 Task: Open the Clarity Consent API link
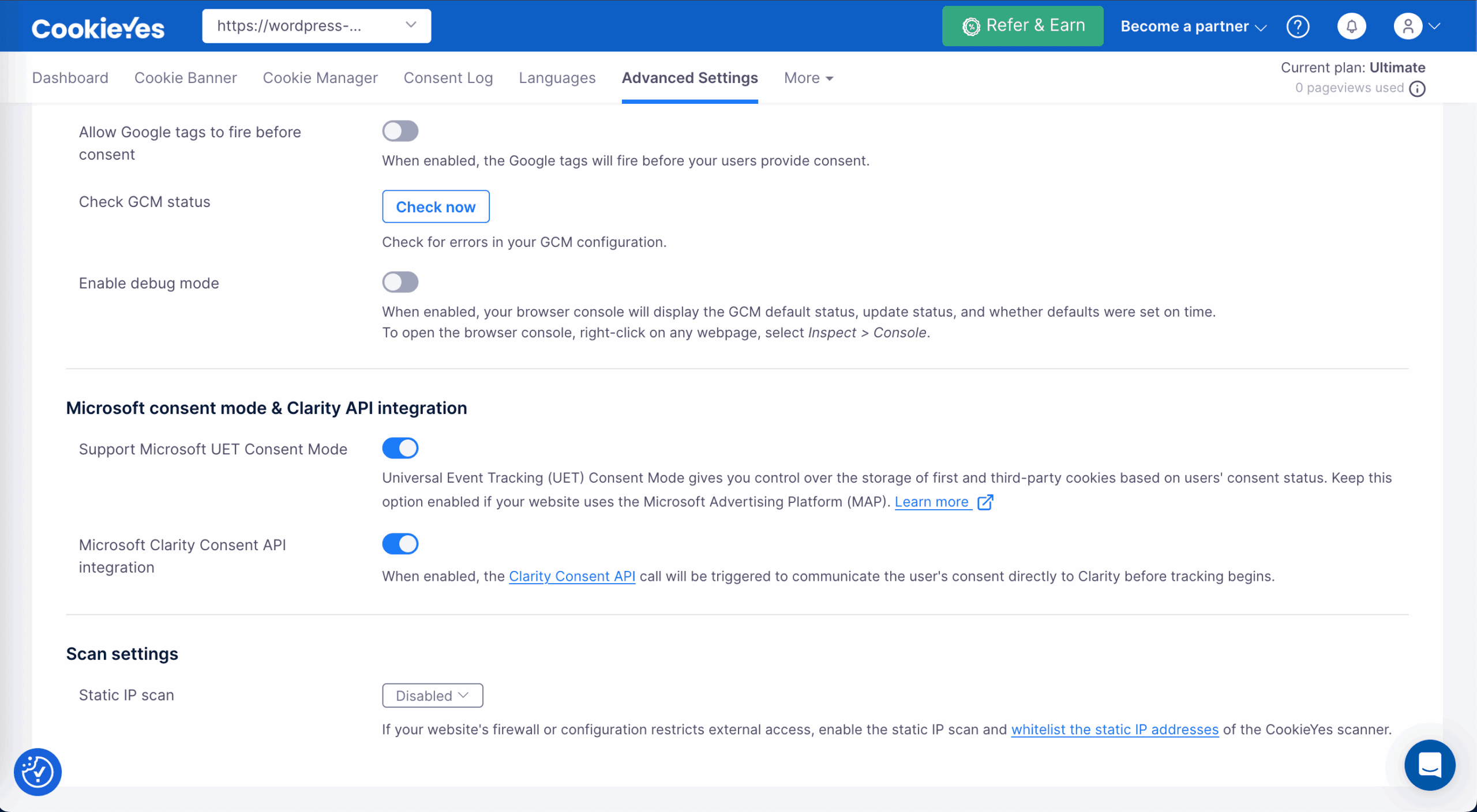572,576
